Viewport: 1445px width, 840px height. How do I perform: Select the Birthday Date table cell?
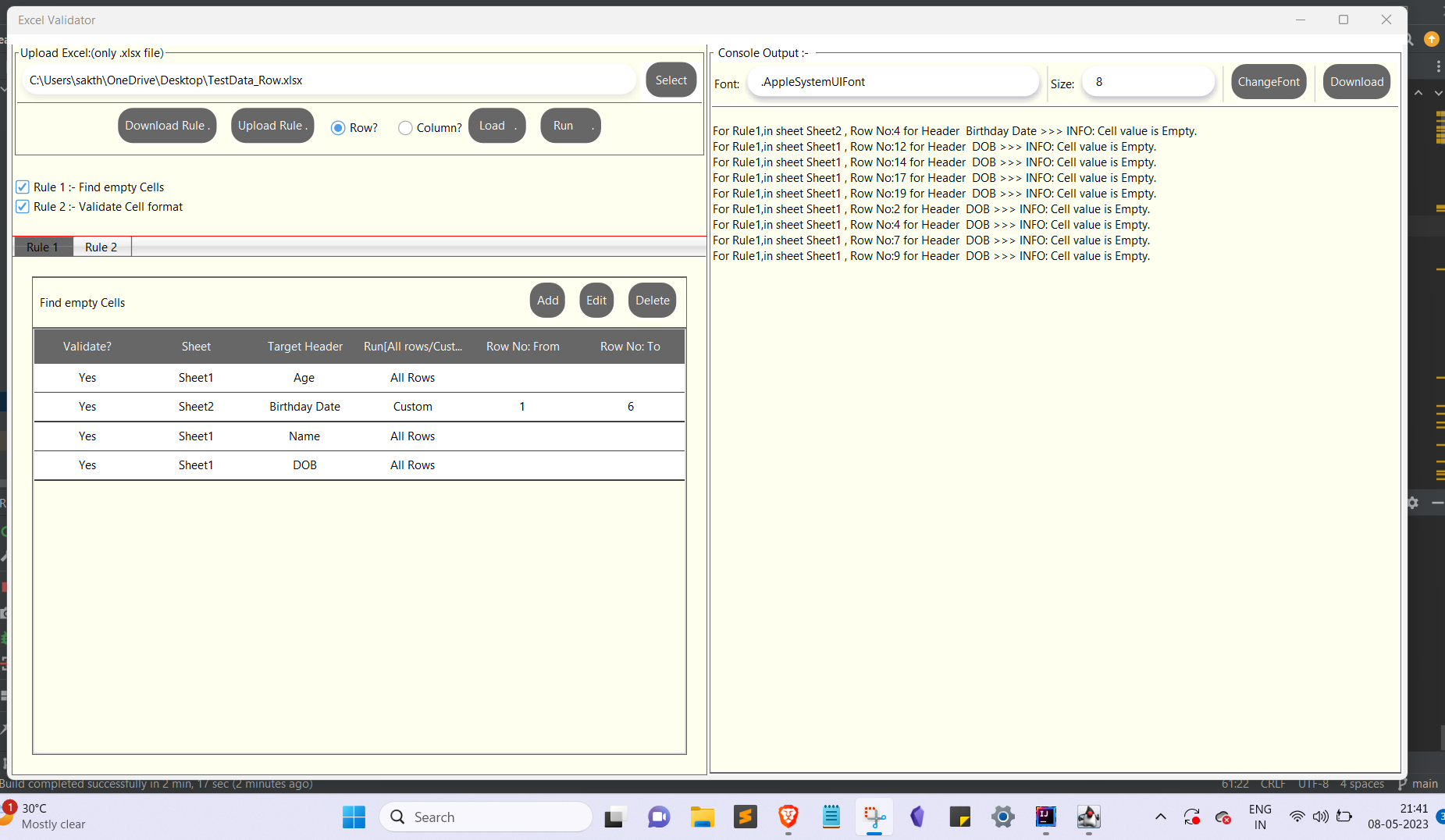point(304,407)
